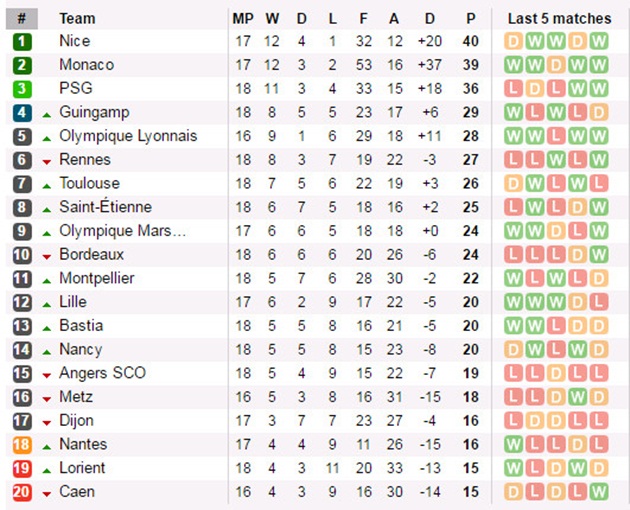Click the light green rank 3 badge

22,89
